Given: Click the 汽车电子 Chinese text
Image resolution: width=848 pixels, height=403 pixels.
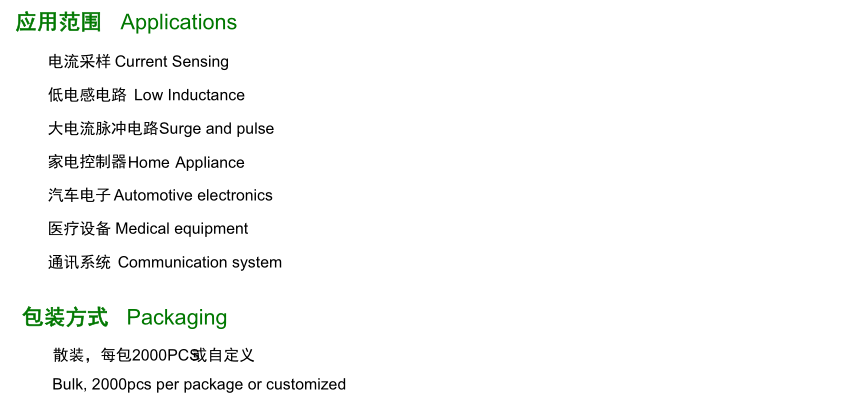Looking at the screenshot, I should pyautogui.click(x=80, y=195).
